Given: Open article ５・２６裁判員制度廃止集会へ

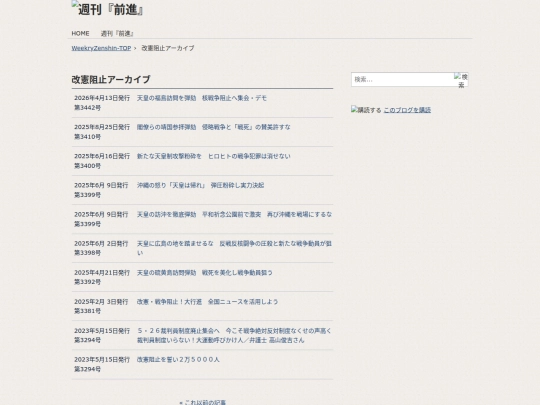Looking at the screenshot, I should click(x=234, y=335).
